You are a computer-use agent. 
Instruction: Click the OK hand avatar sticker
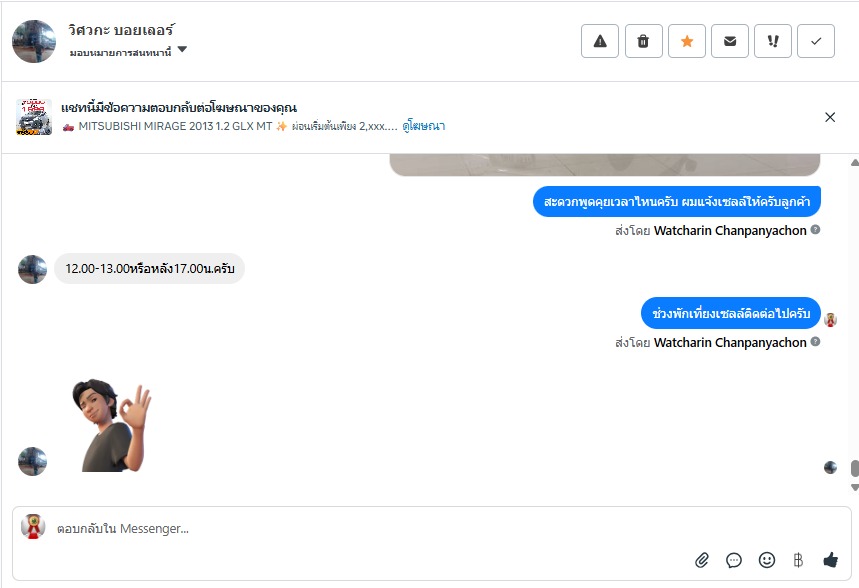click(111, 425)
